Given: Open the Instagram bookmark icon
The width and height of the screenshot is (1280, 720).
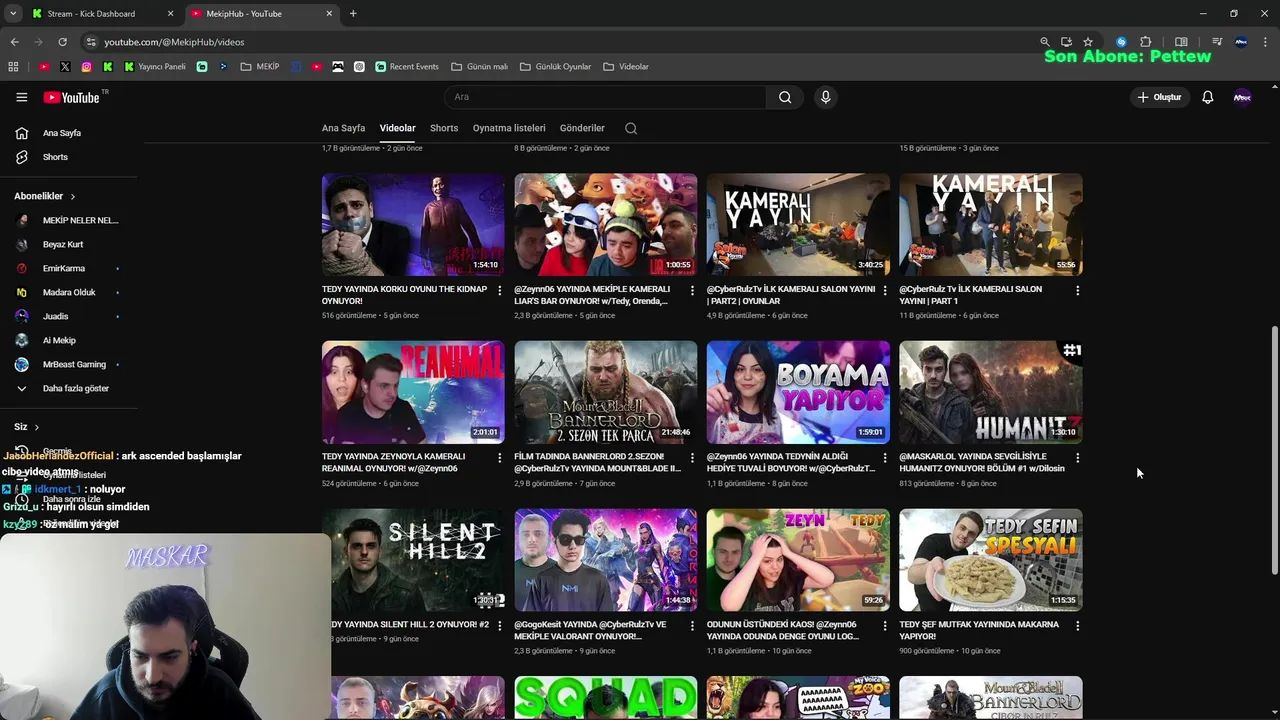Looking at the screenshot, I should click(x=87, y=67).
